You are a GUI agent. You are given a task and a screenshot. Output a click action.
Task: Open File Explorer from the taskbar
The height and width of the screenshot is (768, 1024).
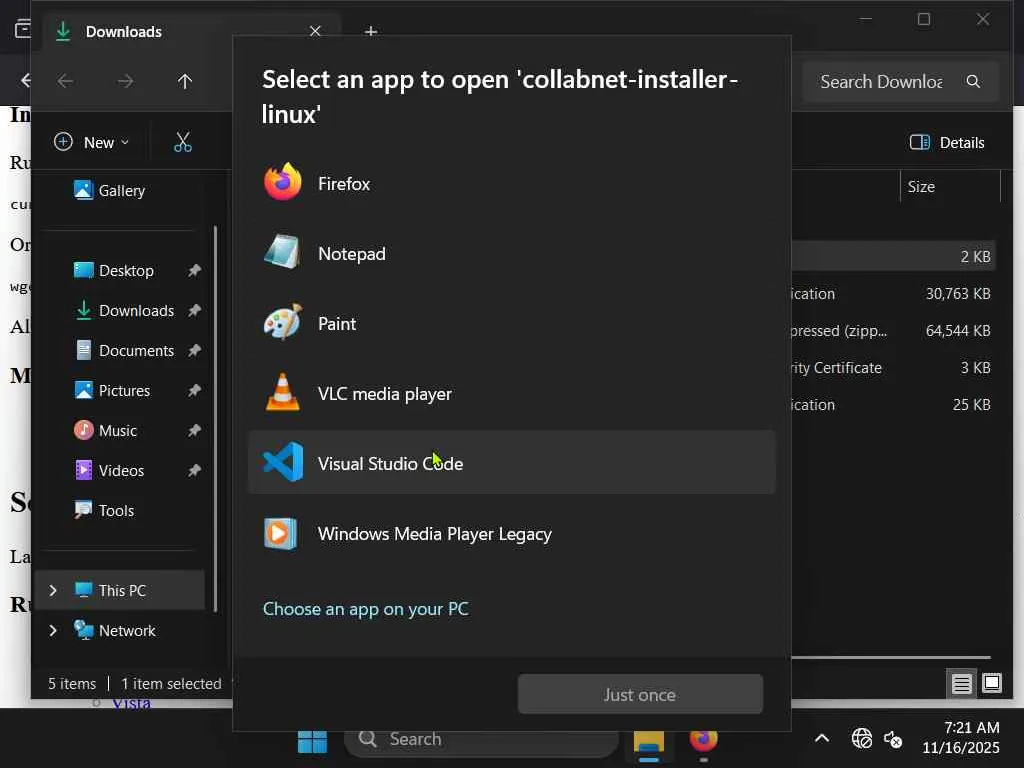pos(648,742)
